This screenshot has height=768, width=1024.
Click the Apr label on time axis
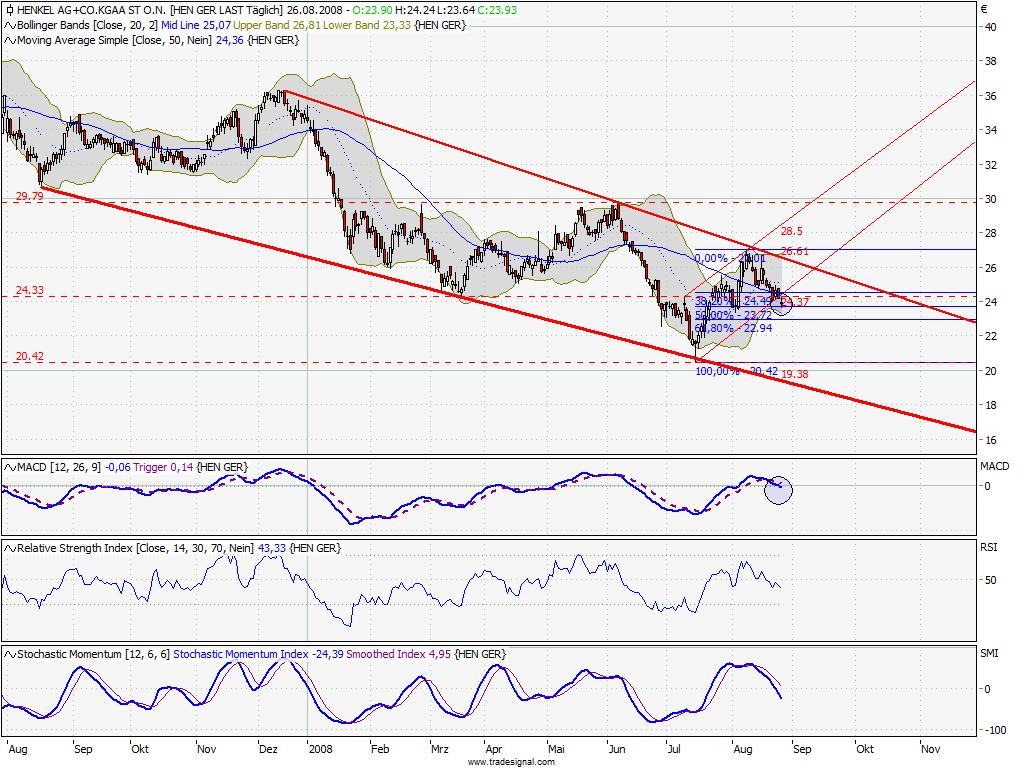(494, 749)
